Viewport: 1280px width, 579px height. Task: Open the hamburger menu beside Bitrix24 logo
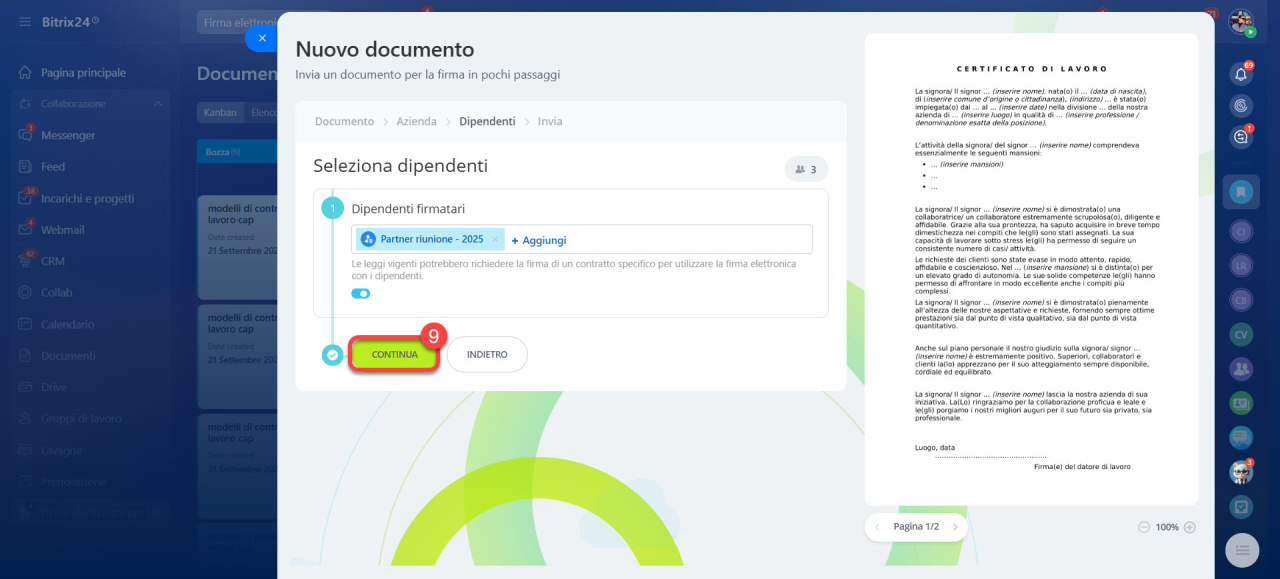24,21
